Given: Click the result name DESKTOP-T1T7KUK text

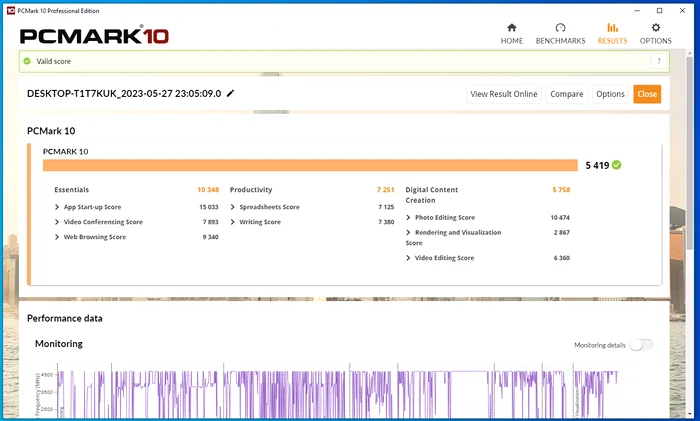Looking at the screenshot, I should pyautogui.click(x=124, y=93).
